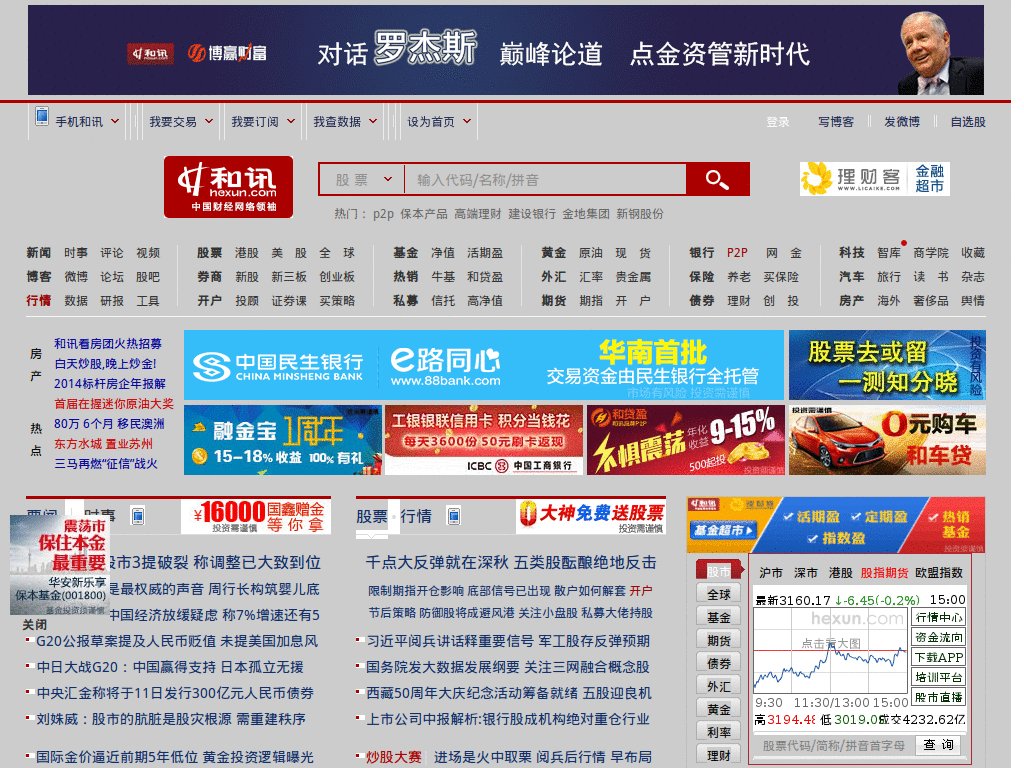Open 房产 in the navigation grid
Screen dimensions: 1024x768
(852, 301)
